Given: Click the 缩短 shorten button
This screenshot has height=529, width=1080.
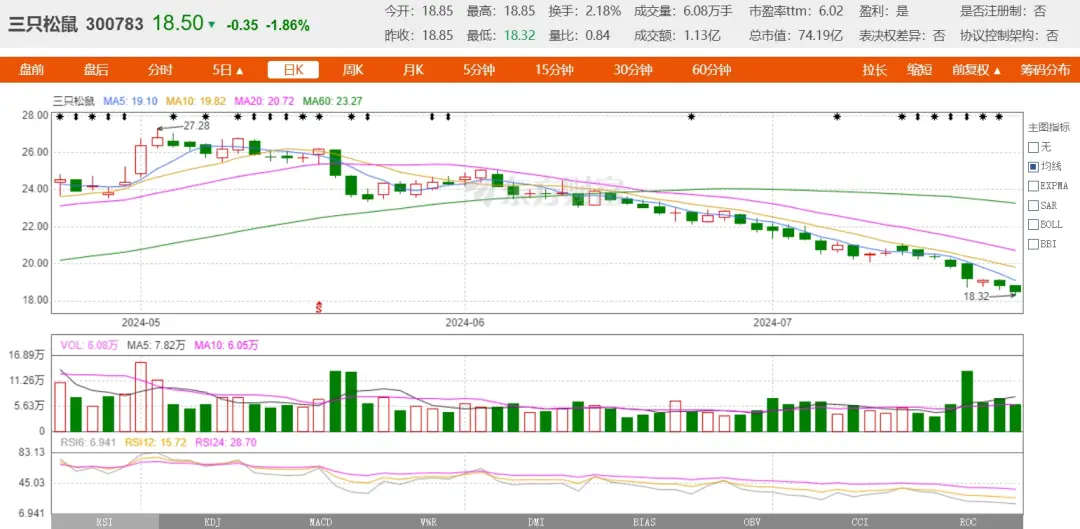Looking at the screenshot, I should [x=919, y=70].
